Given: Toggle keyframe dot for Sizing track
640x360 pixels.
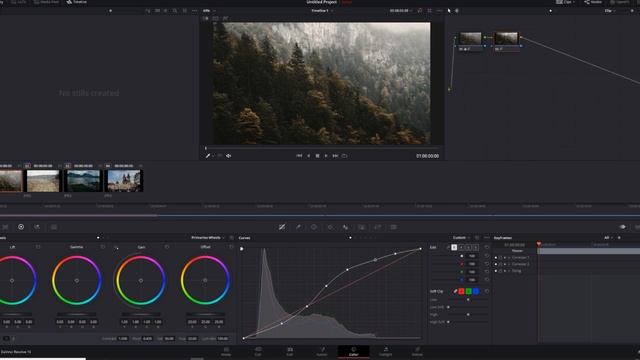Looking at the screenshot, I should point(496,271).
